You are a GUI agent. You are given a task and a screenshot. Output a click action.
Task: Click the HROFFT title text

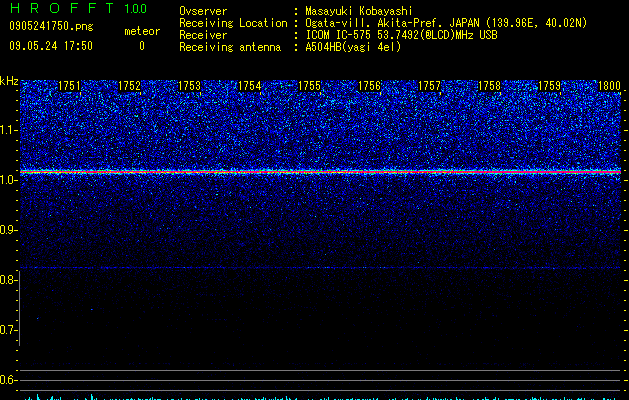coord(62,8)
